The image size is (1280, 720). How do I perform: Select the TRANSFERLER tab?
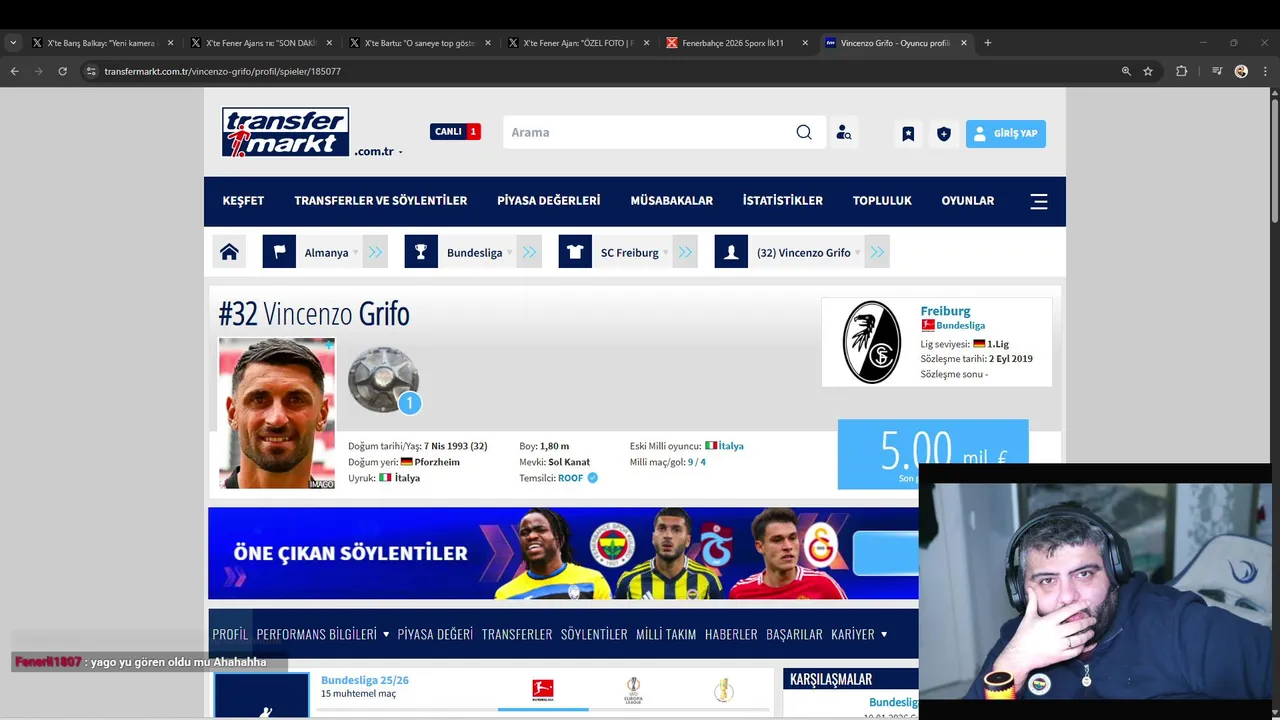[517, 634]
